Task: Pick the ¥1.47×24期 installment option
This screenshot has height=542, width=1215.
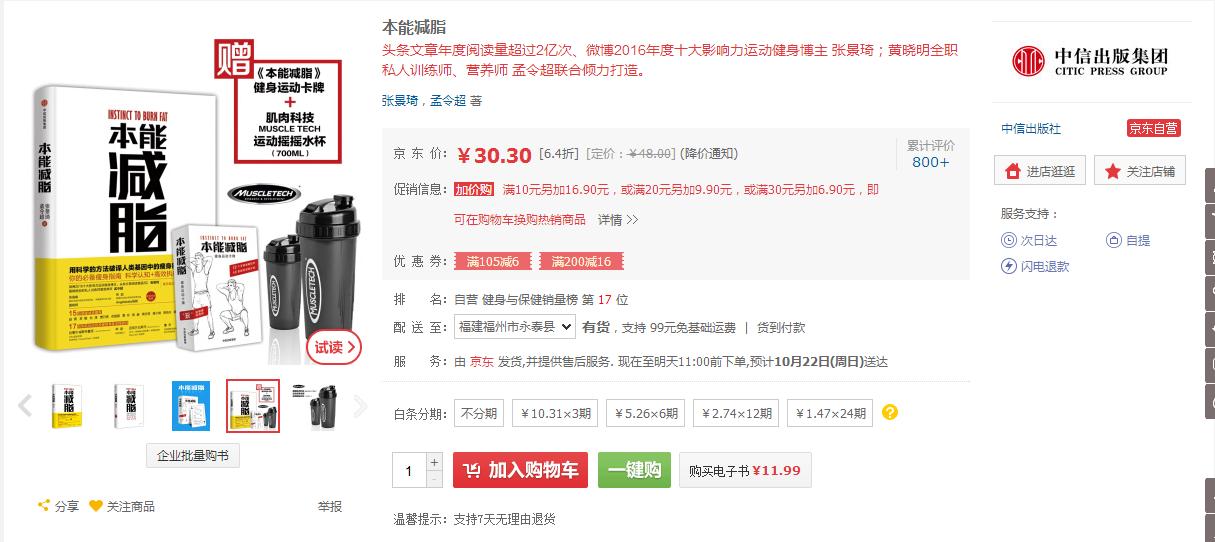Action: pos(829,413)
